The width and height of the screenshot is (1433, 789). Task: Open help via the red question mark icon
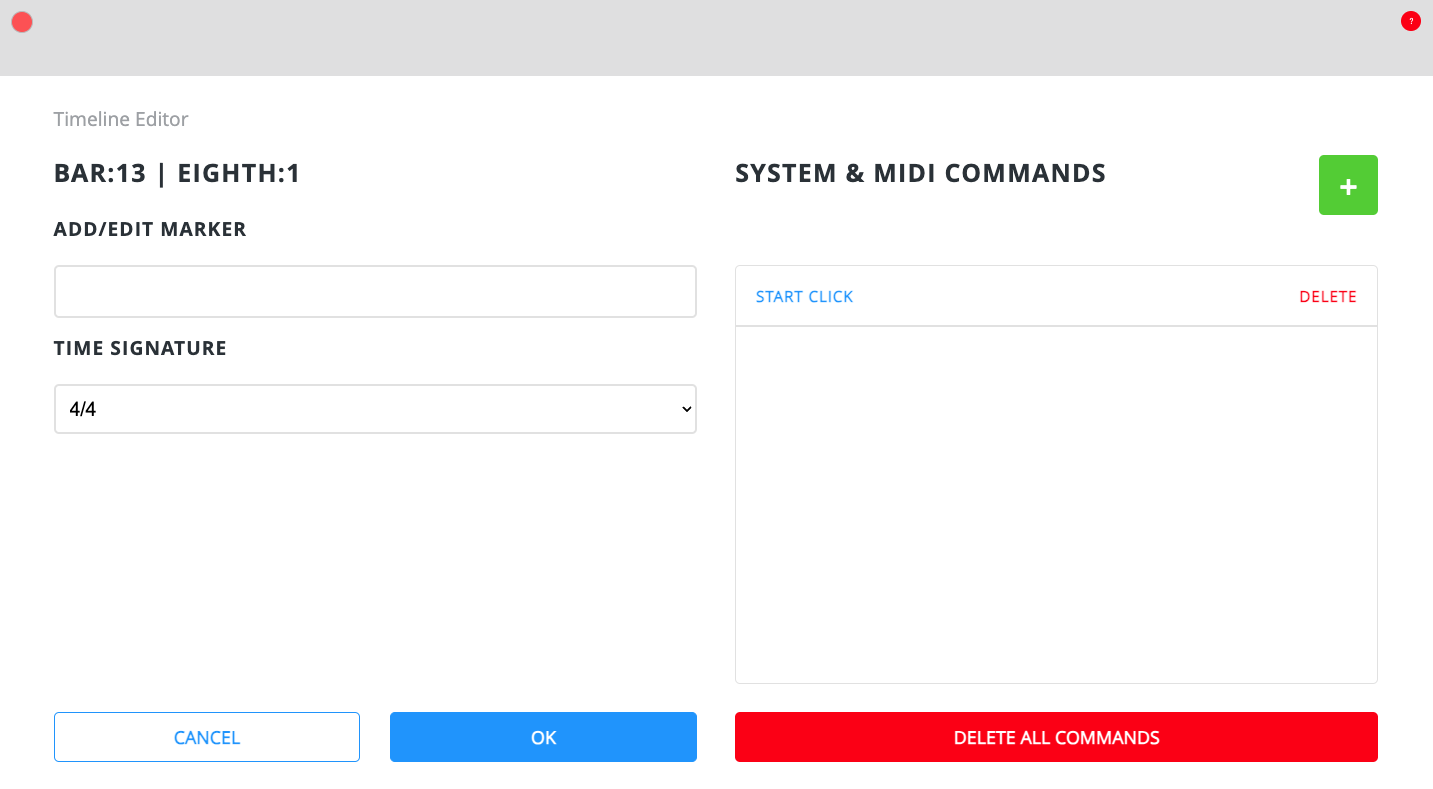[x=1410, y=20]
